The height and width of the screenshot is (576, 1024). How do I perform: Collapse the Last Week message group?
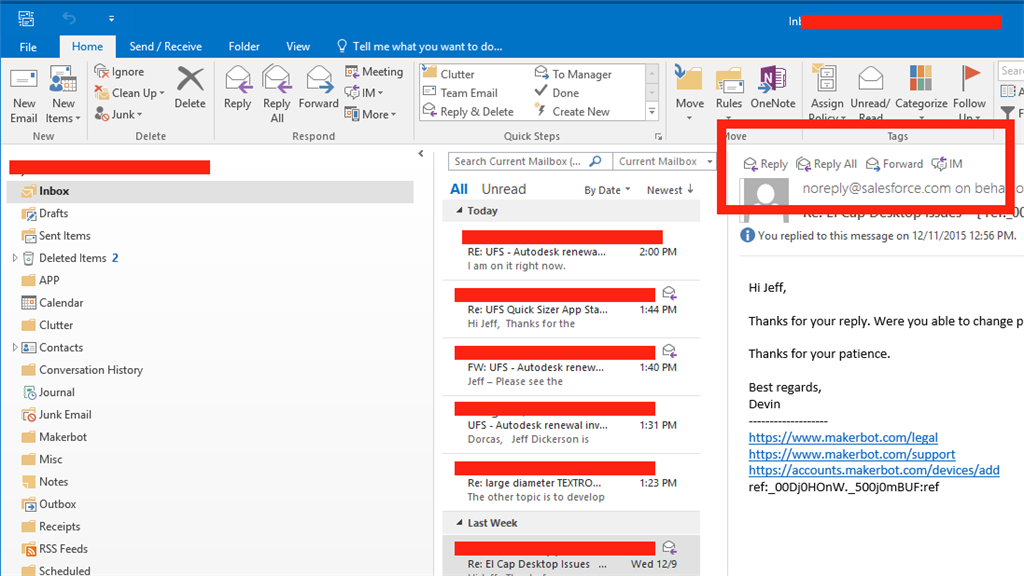(459, 522)
